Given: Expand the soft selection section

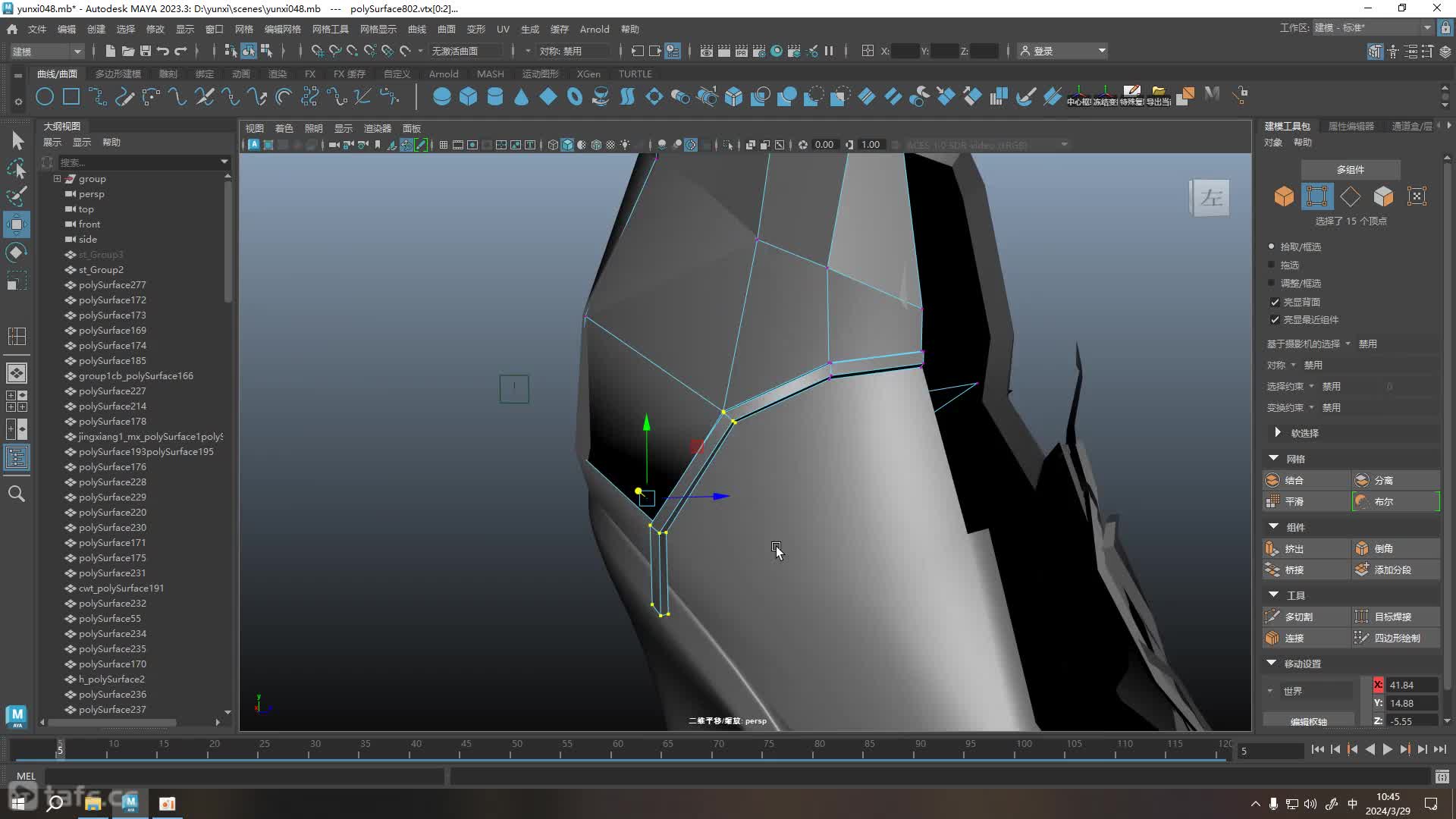Looking at the screenshot, I should click(x=1277, y=432).
